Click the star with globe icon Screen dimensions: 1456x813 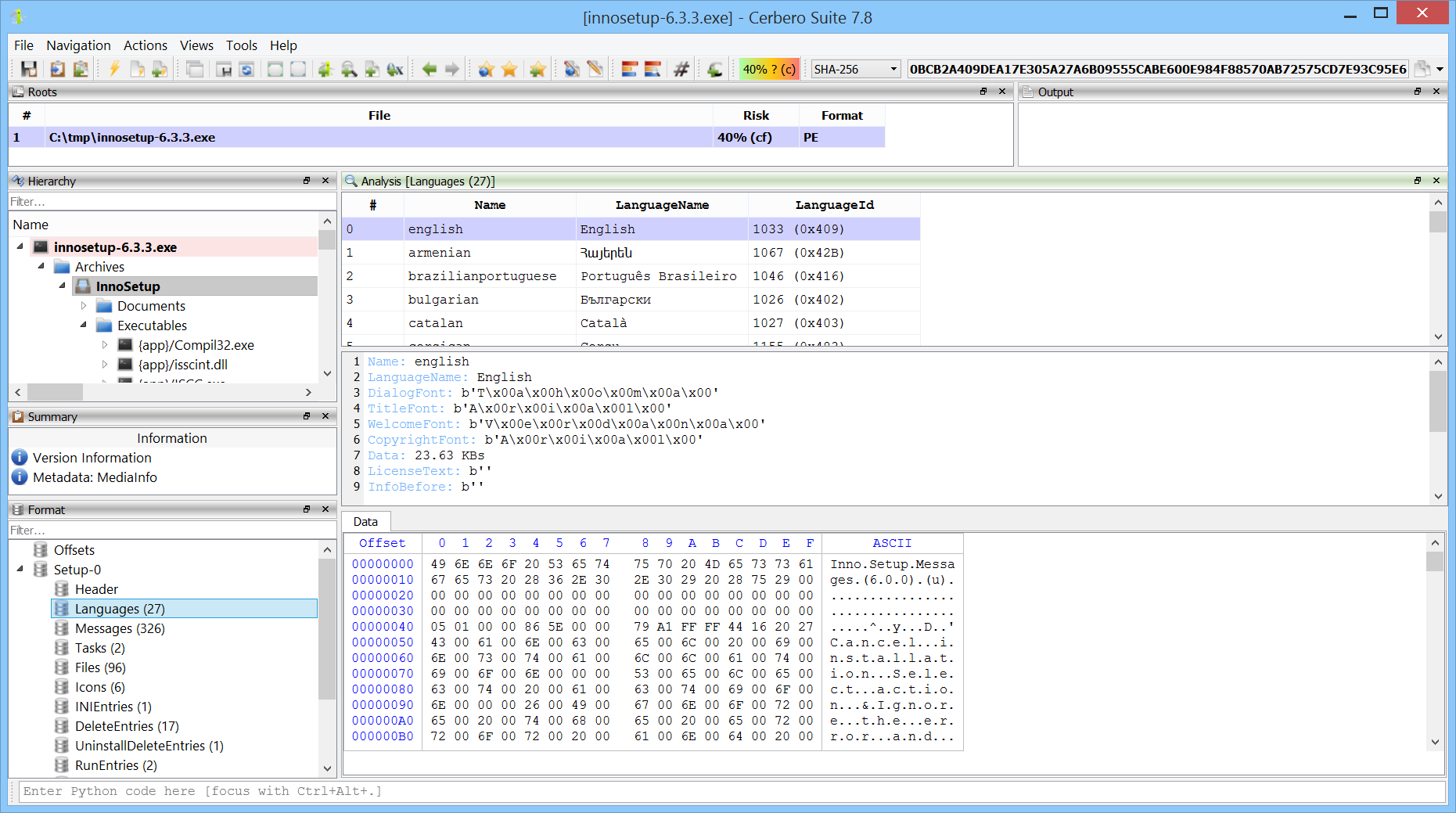[486, 69]
